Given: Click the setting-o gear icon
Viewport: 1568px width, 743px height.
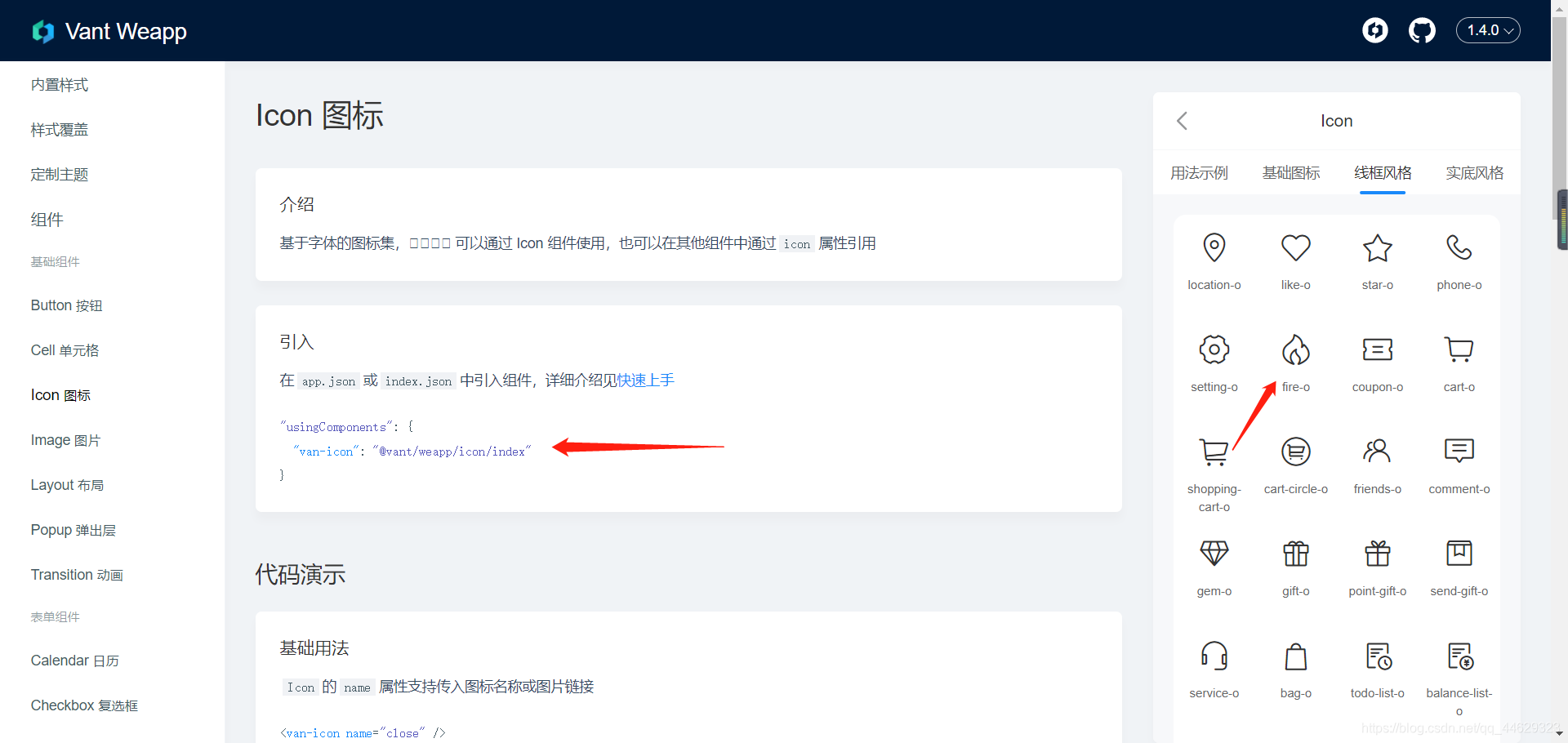Looking at the screenshot, I should (1214, 349).
